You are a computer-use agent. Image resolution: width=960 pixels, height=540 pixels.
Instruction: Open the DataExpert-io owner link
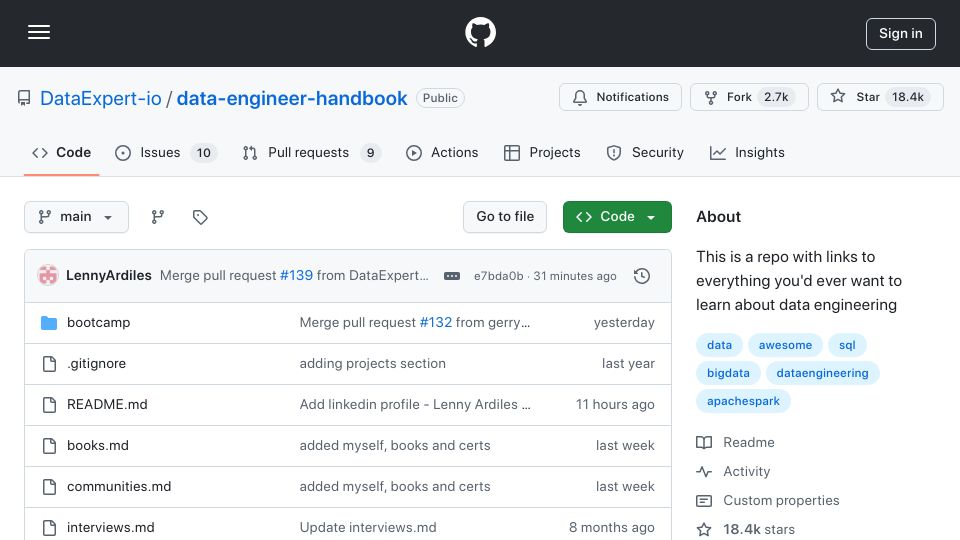[100, 98]
